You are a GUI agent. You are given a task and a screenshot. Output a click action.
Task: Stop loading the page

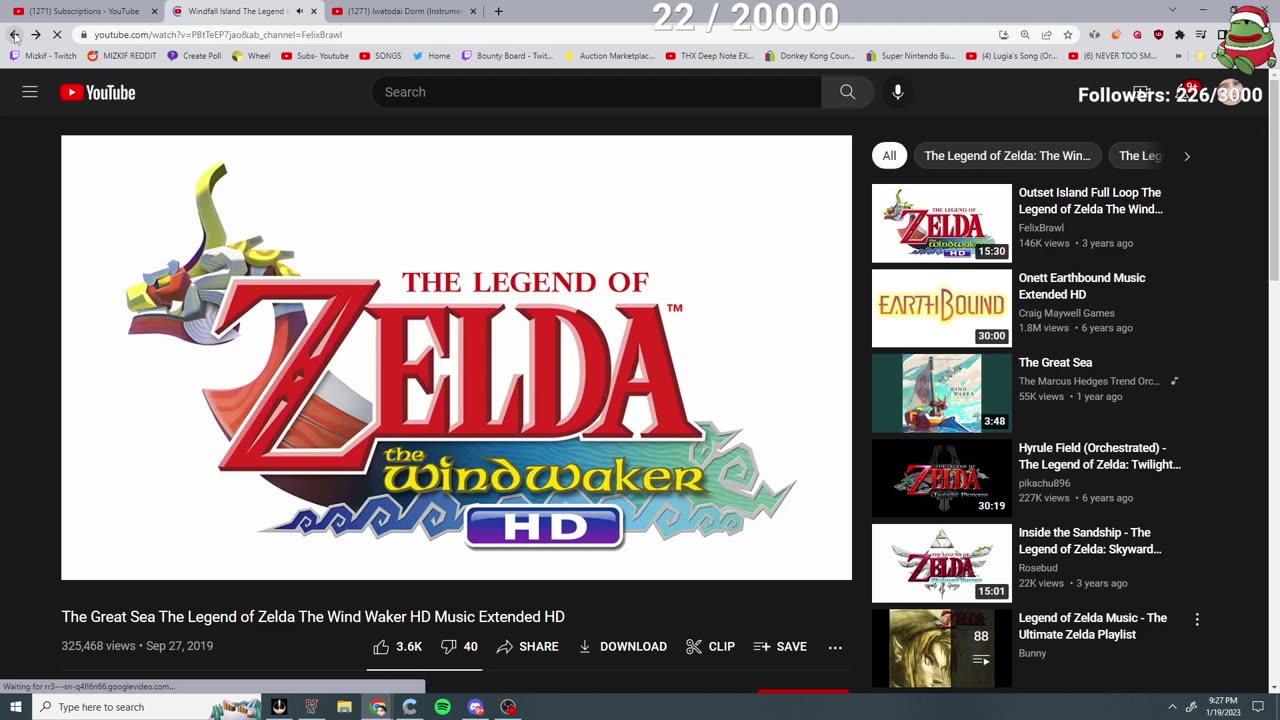pyautogui.click(x=57, y=35)
